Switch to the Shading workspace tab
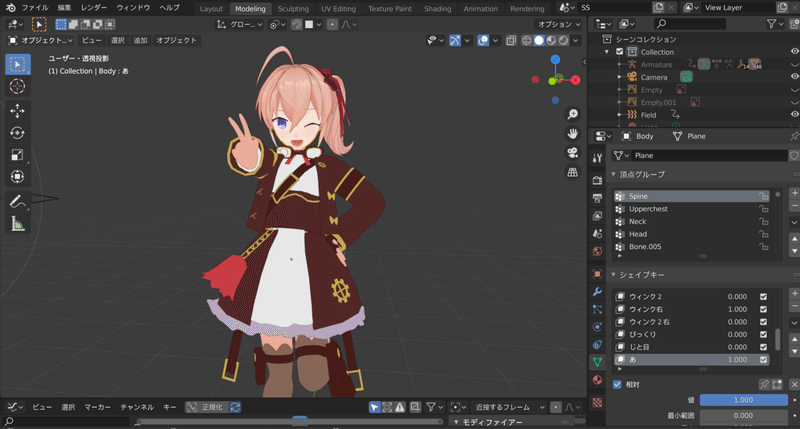The image size is (800, 429). 438,9
